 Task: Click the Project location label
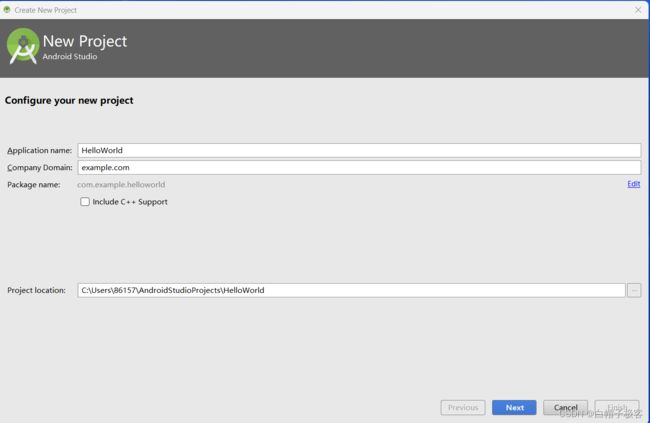[36, 290]
